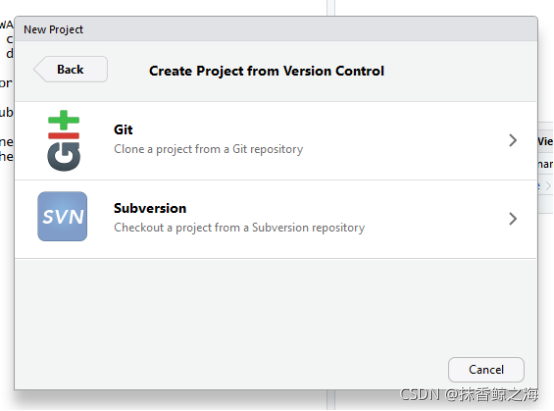Click the Git logo icon
Image resolution: width=554 pixels, height=411 pixels.
[x=64, y=141]
